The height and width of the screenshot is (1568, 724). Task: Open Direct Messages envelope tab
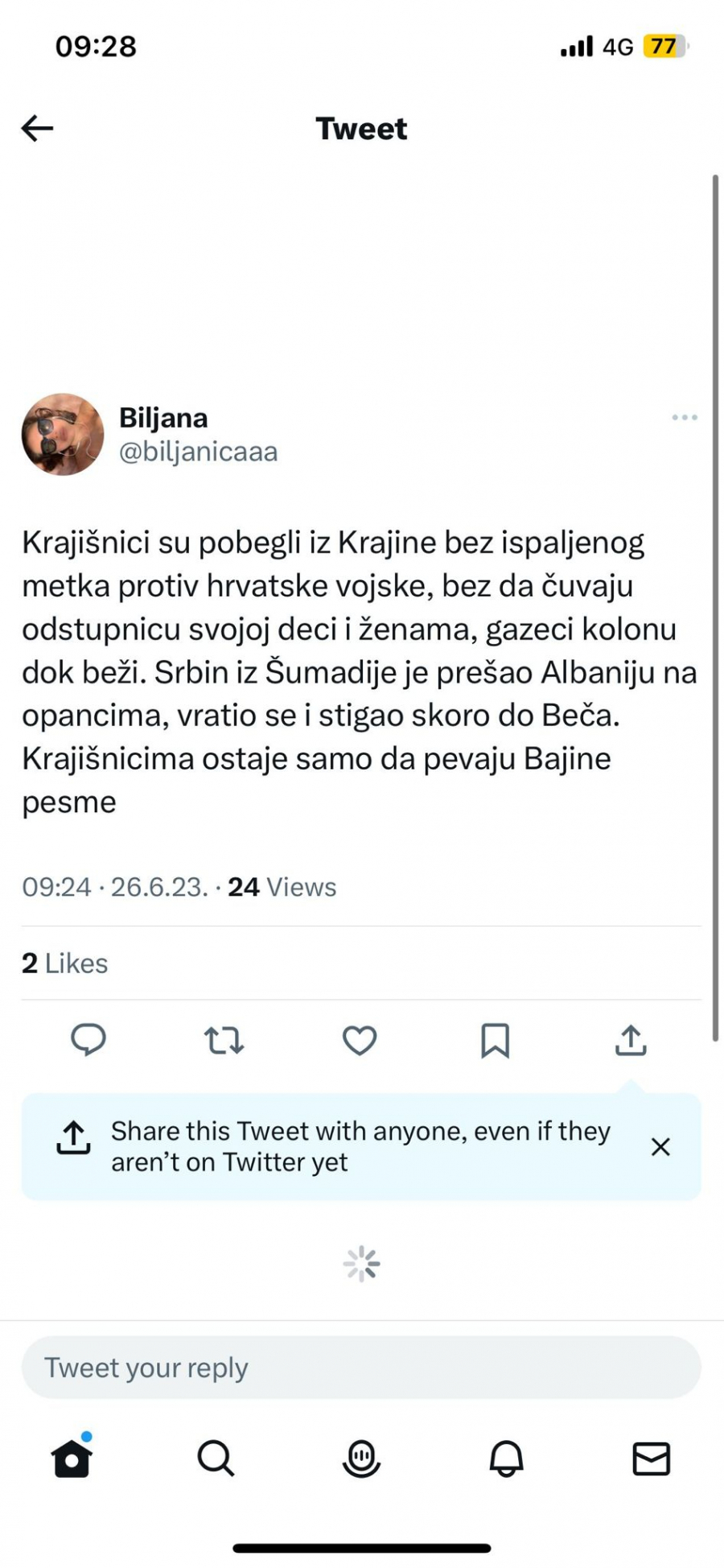[x=651, y=1458]
